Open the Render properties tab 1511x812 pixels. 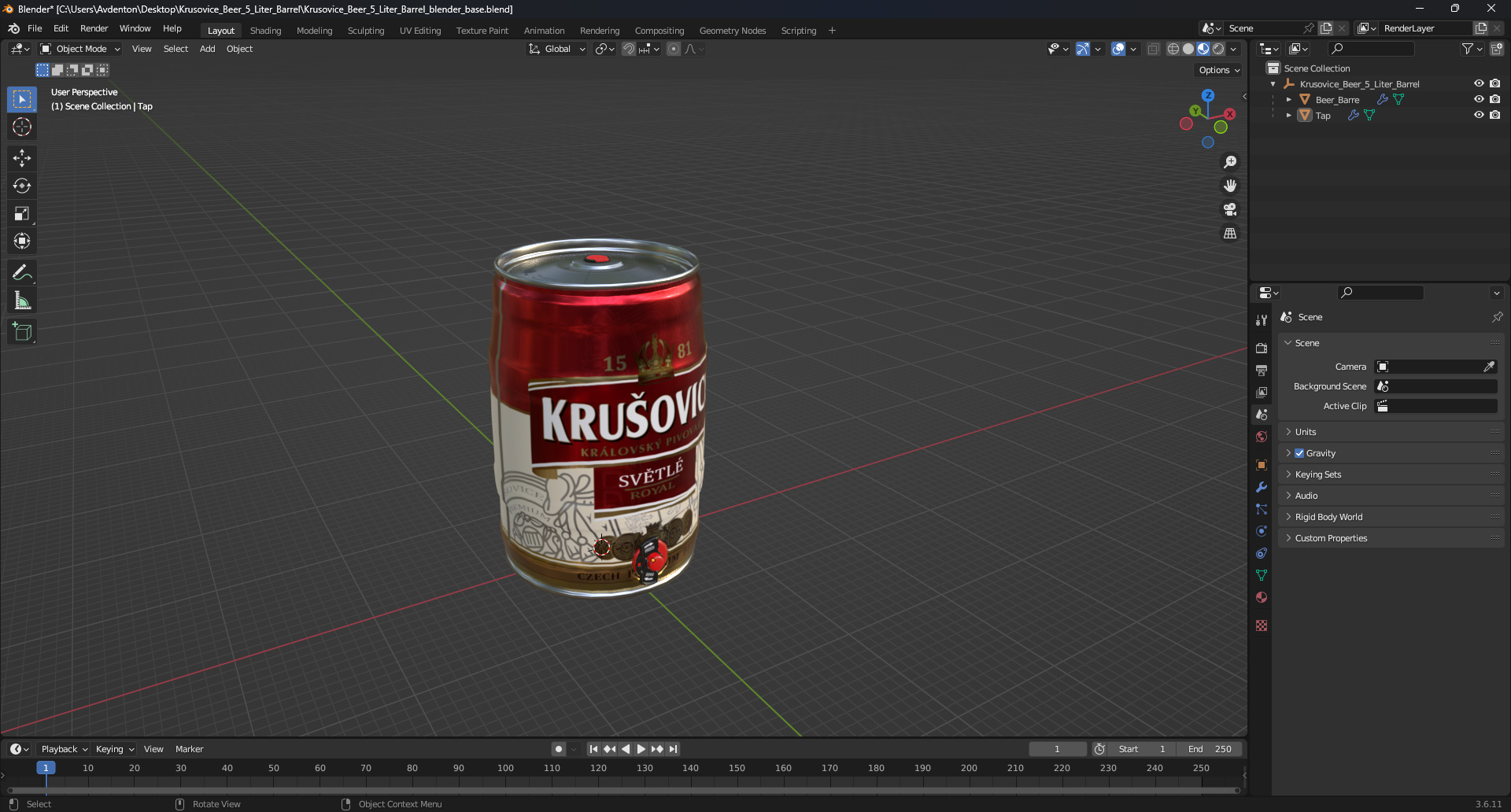coord(1262,348)
